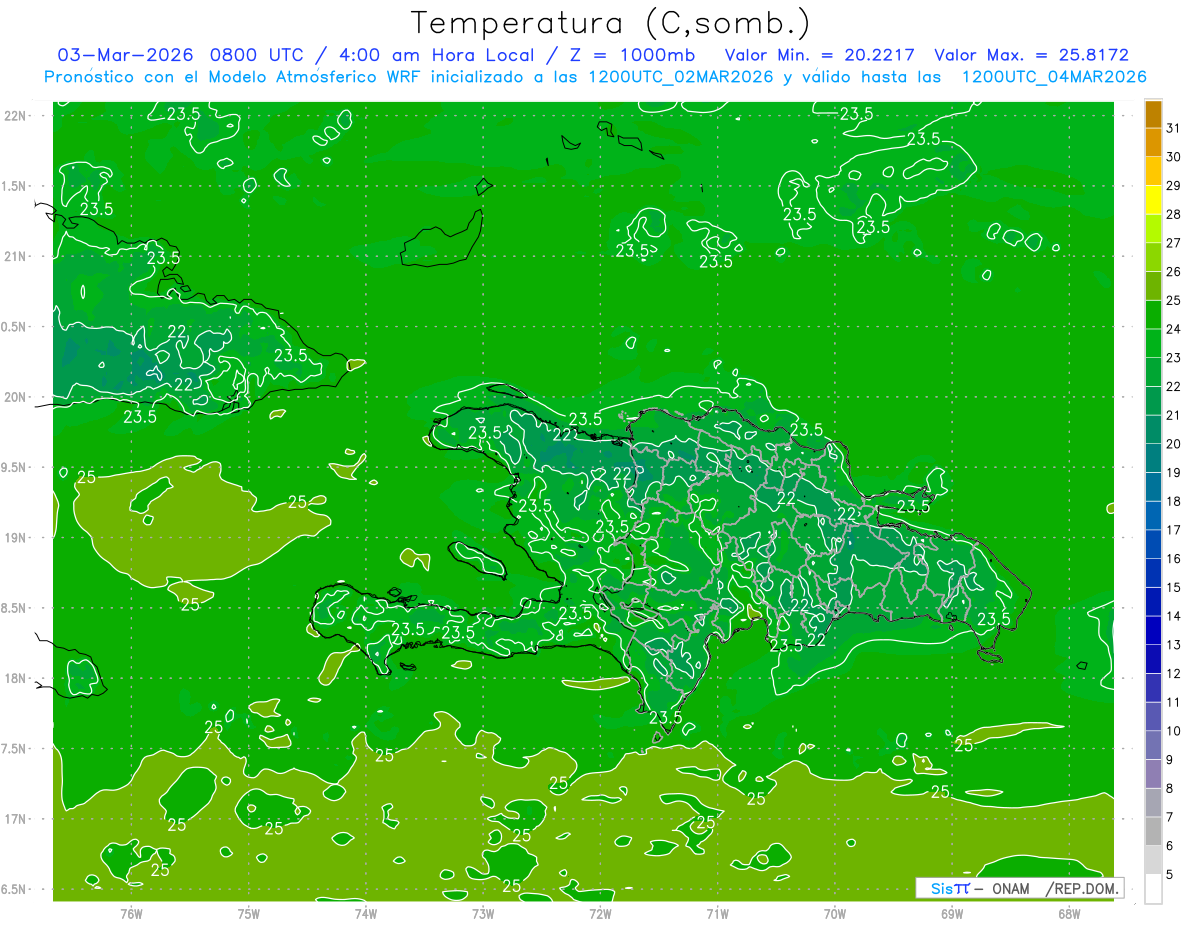Screen dimensions: 1200x927
Task: Click the '9.5N' latitude axis label
Action: click(15, 468)
